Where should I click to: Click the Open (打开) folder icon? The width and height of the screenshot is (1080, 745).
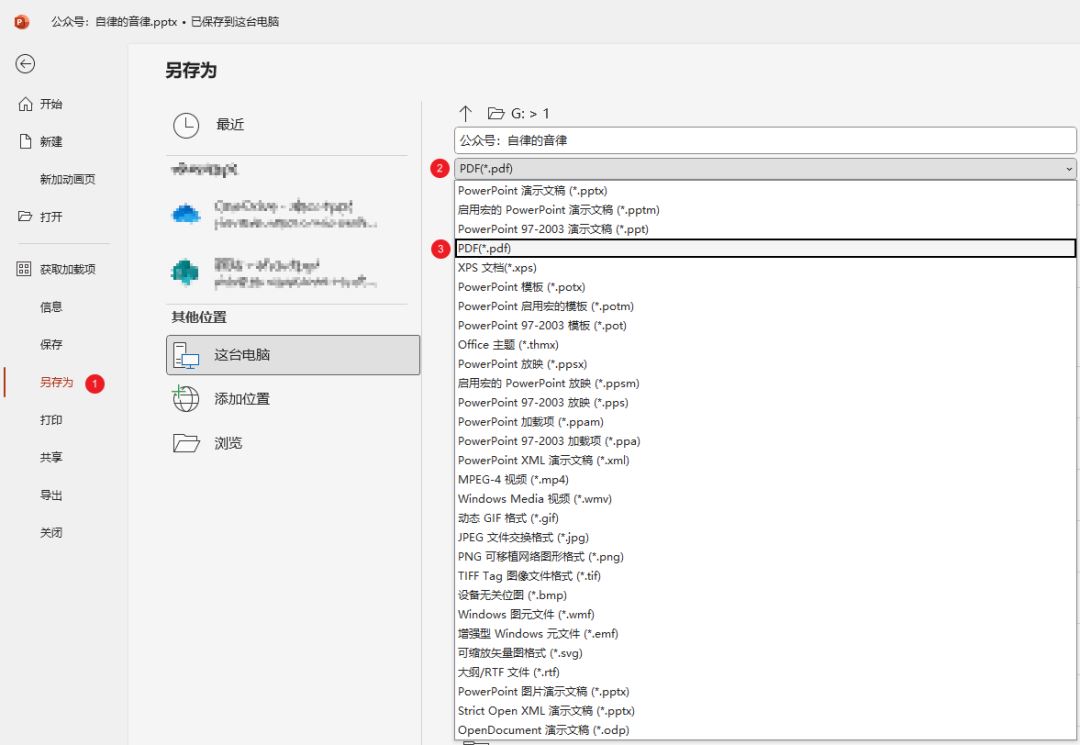(x=26, y=217)
